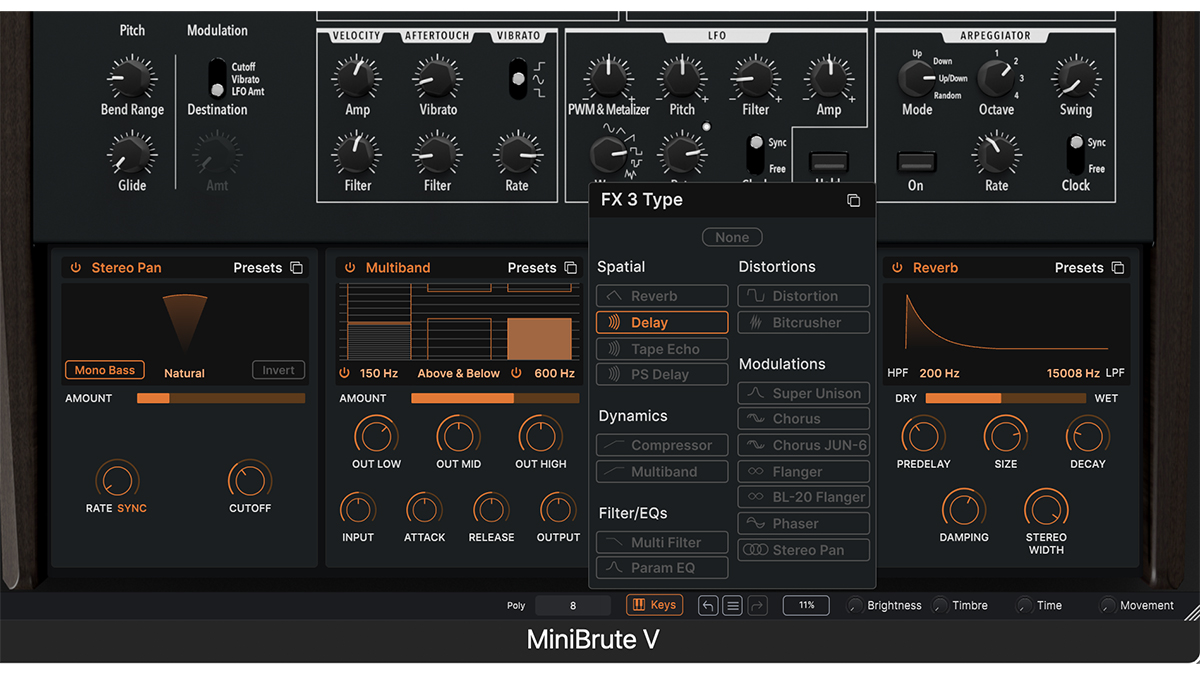Choose Chorus JUN-6 effect
The height and width of the screenshot is (675, 1200).
[804, 445]
